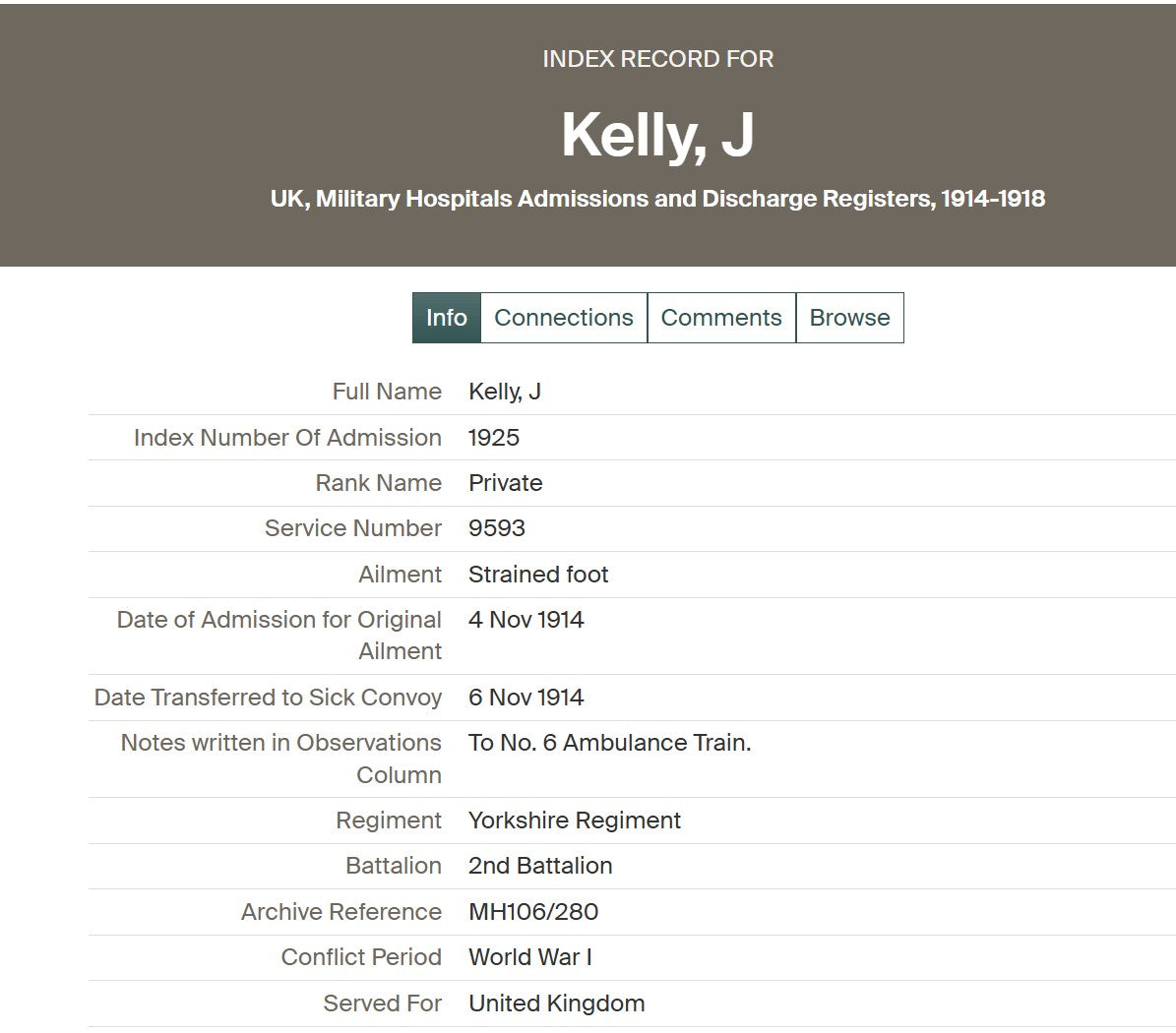Click the 6 Nov 1914 transfer date

[526, 698]
